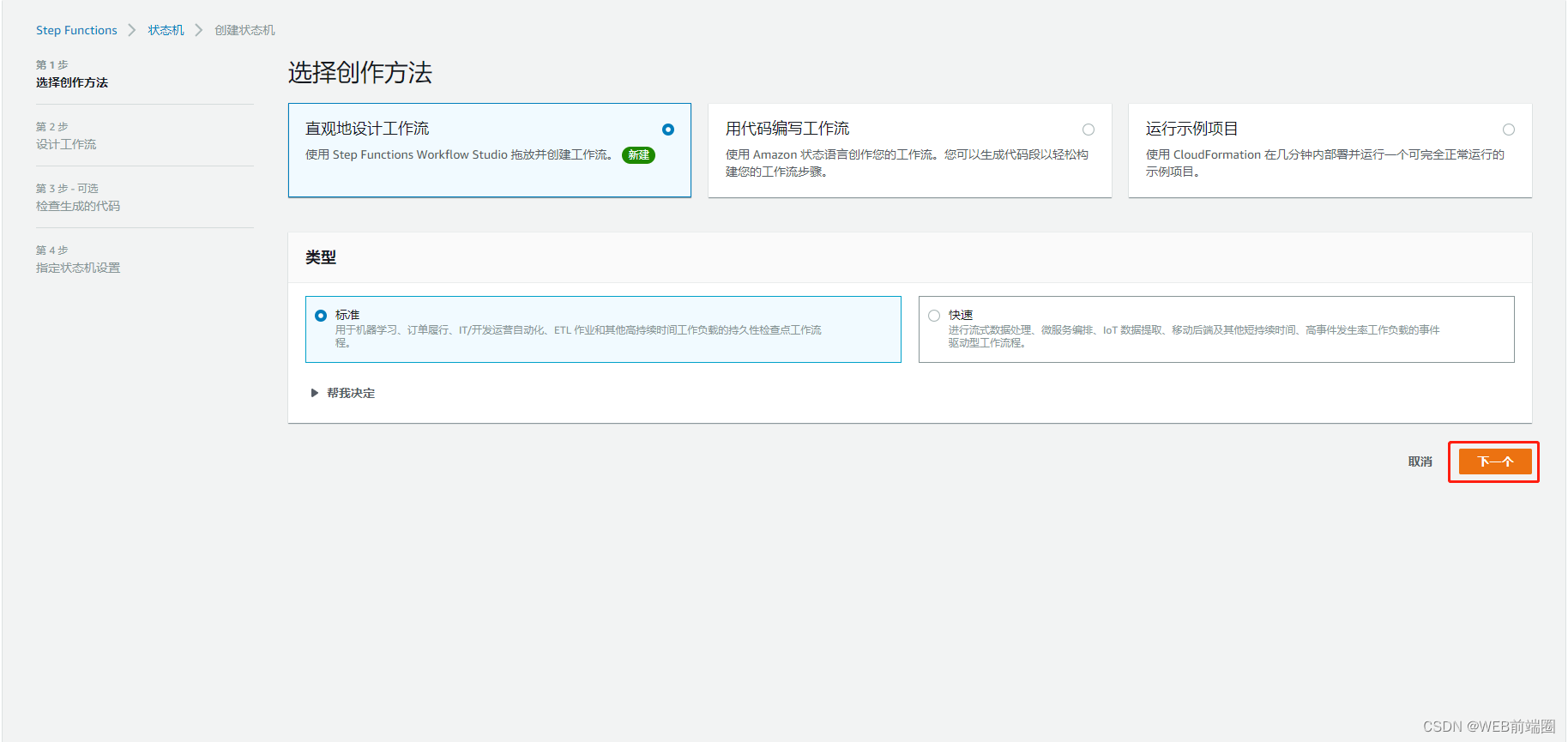Screen dimensions: 1568x742
Task: Click the 类型 section heading
Action: (321, 257)
